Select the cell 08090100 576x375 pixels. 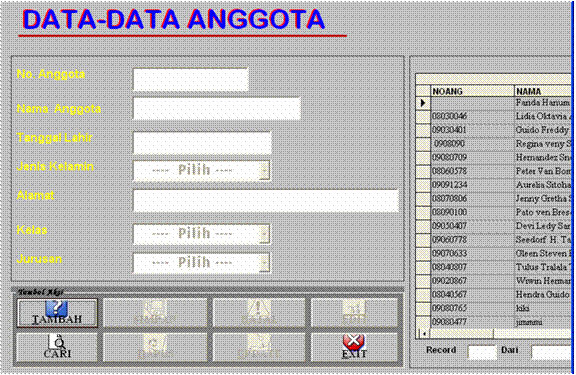click(472, 212)
